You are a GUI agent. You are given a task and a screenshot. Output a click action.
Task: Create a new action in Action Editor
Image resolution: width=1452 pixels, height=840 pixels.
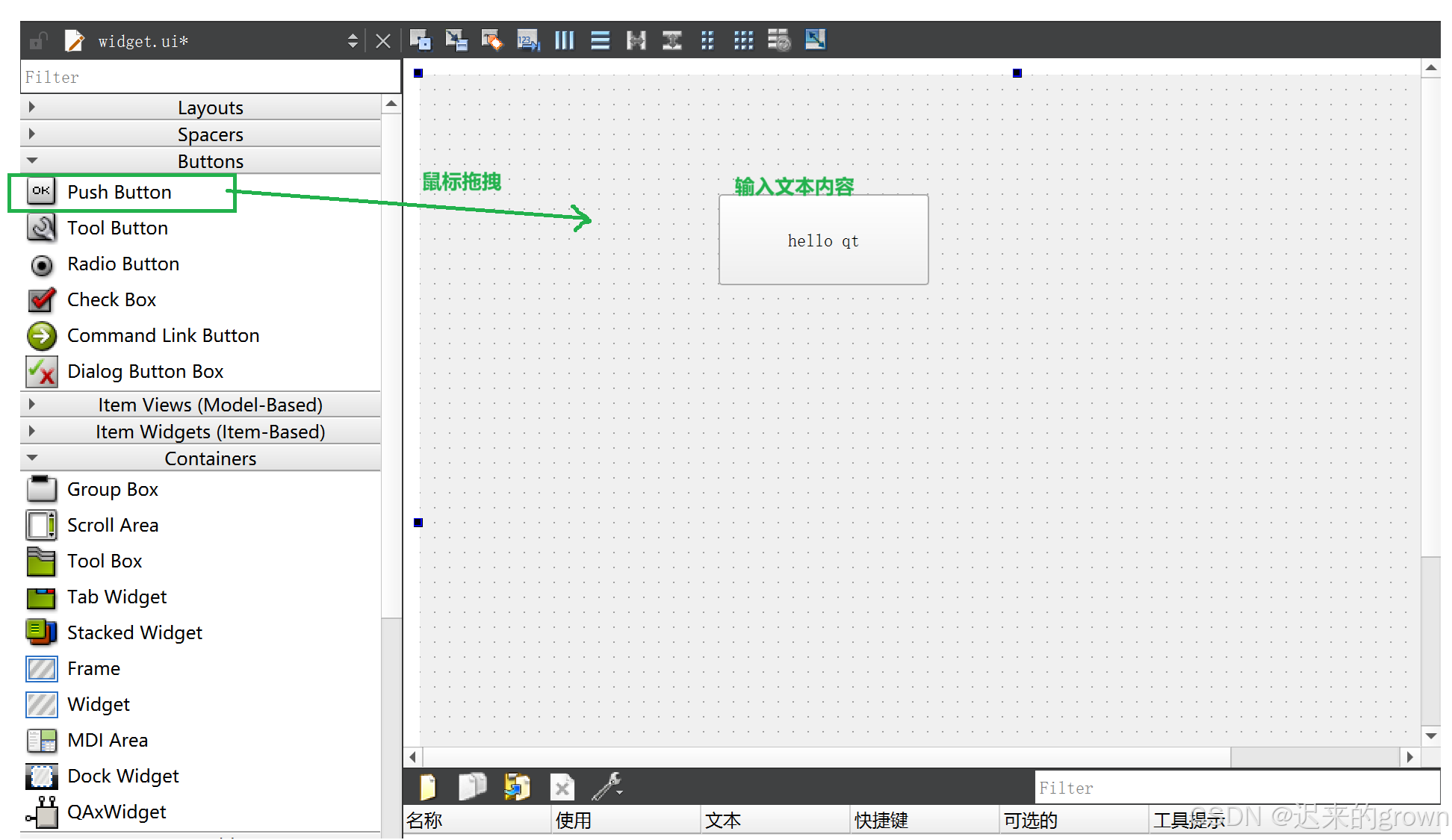pos(427,787)
